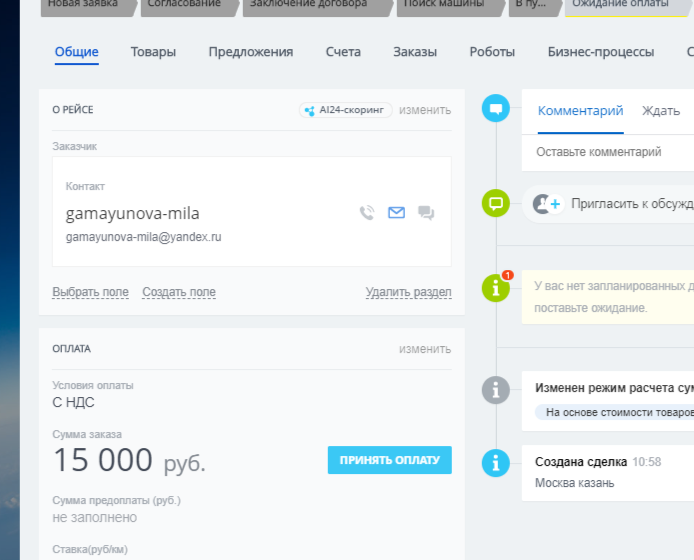Set deal stage to Новая заявка

tap(89, 6)
